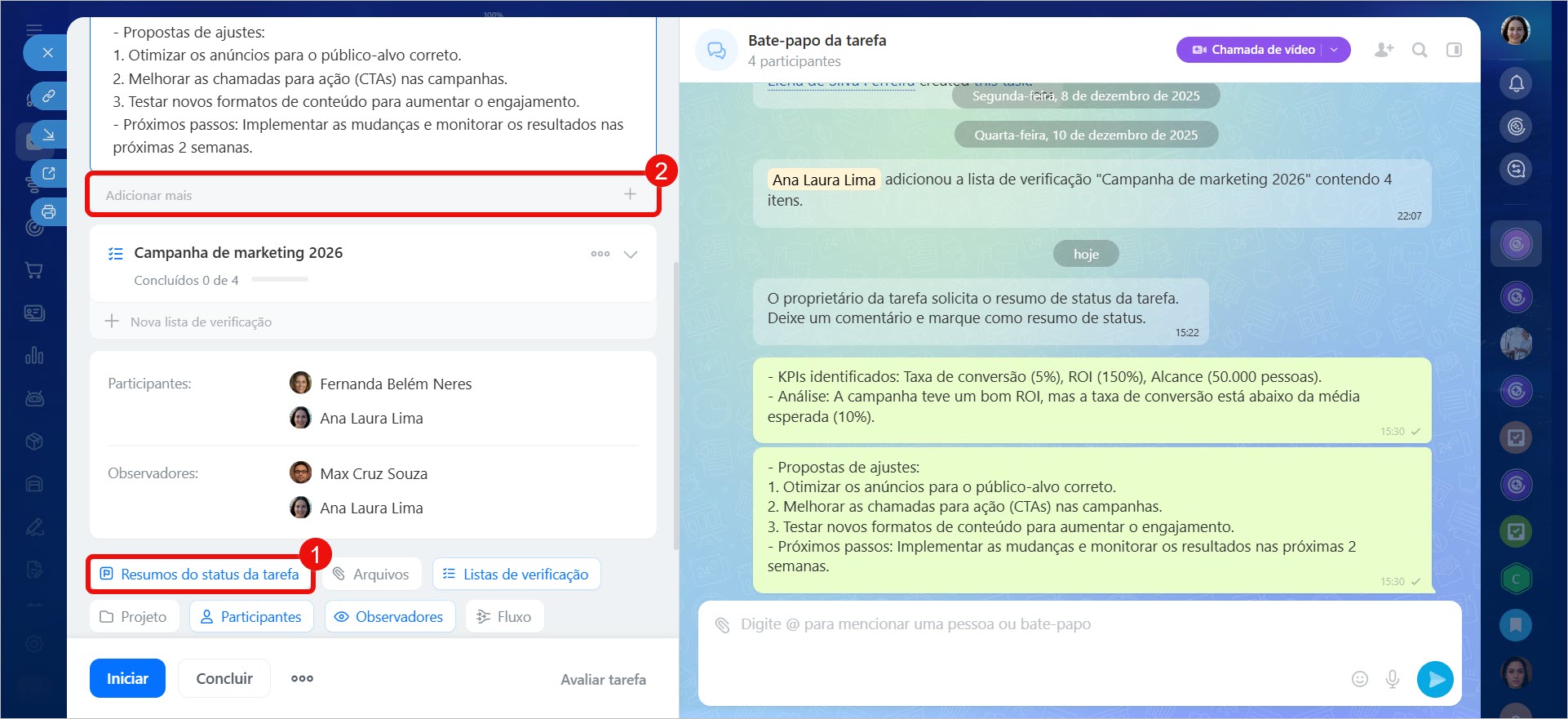Toggle the chat sidebar panel icon

[x=1454, y=50]
